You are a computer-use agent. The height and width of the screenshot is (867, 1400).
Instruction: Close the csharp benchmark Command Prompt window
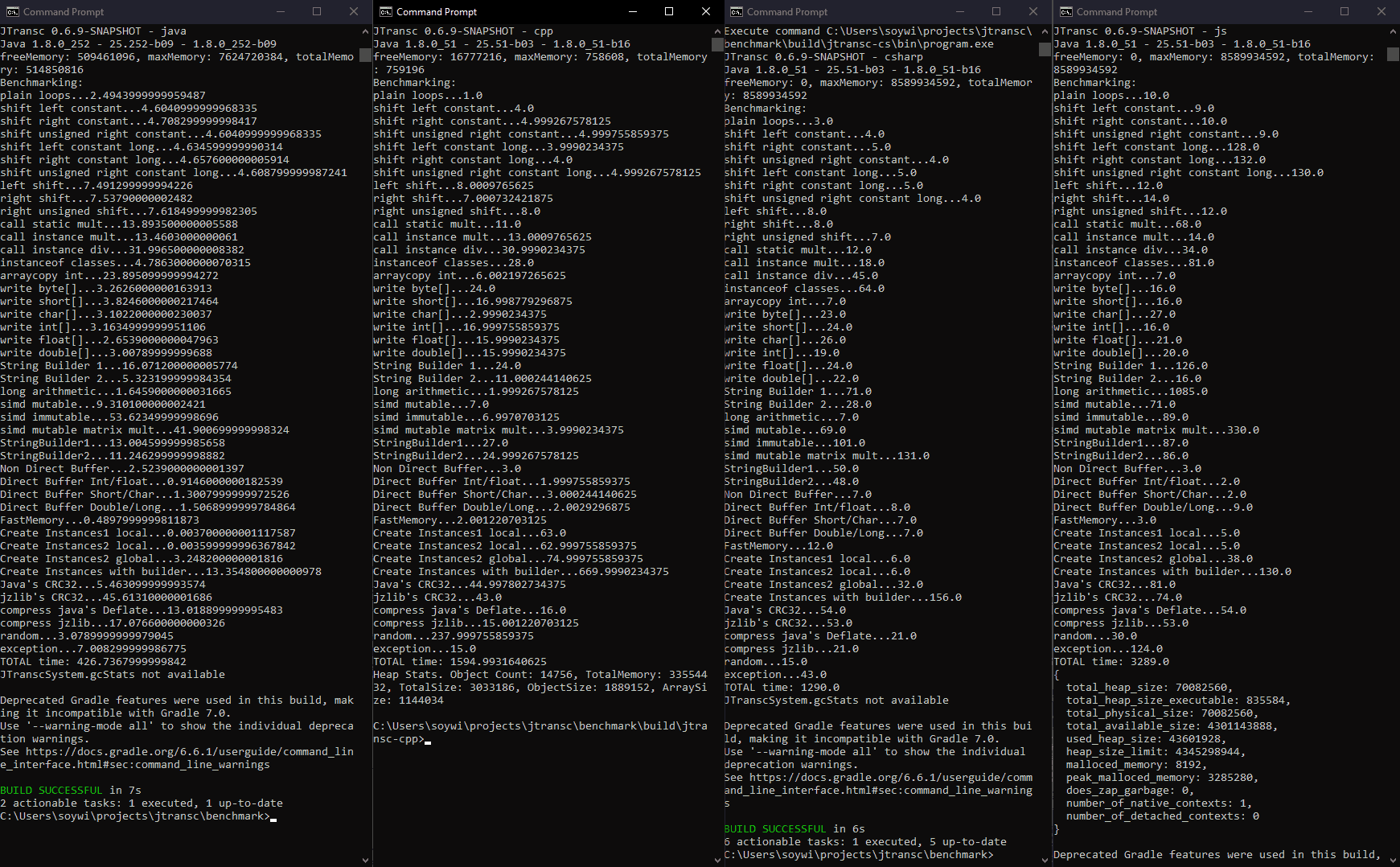pyautogui.click(x=1033, y=12)
